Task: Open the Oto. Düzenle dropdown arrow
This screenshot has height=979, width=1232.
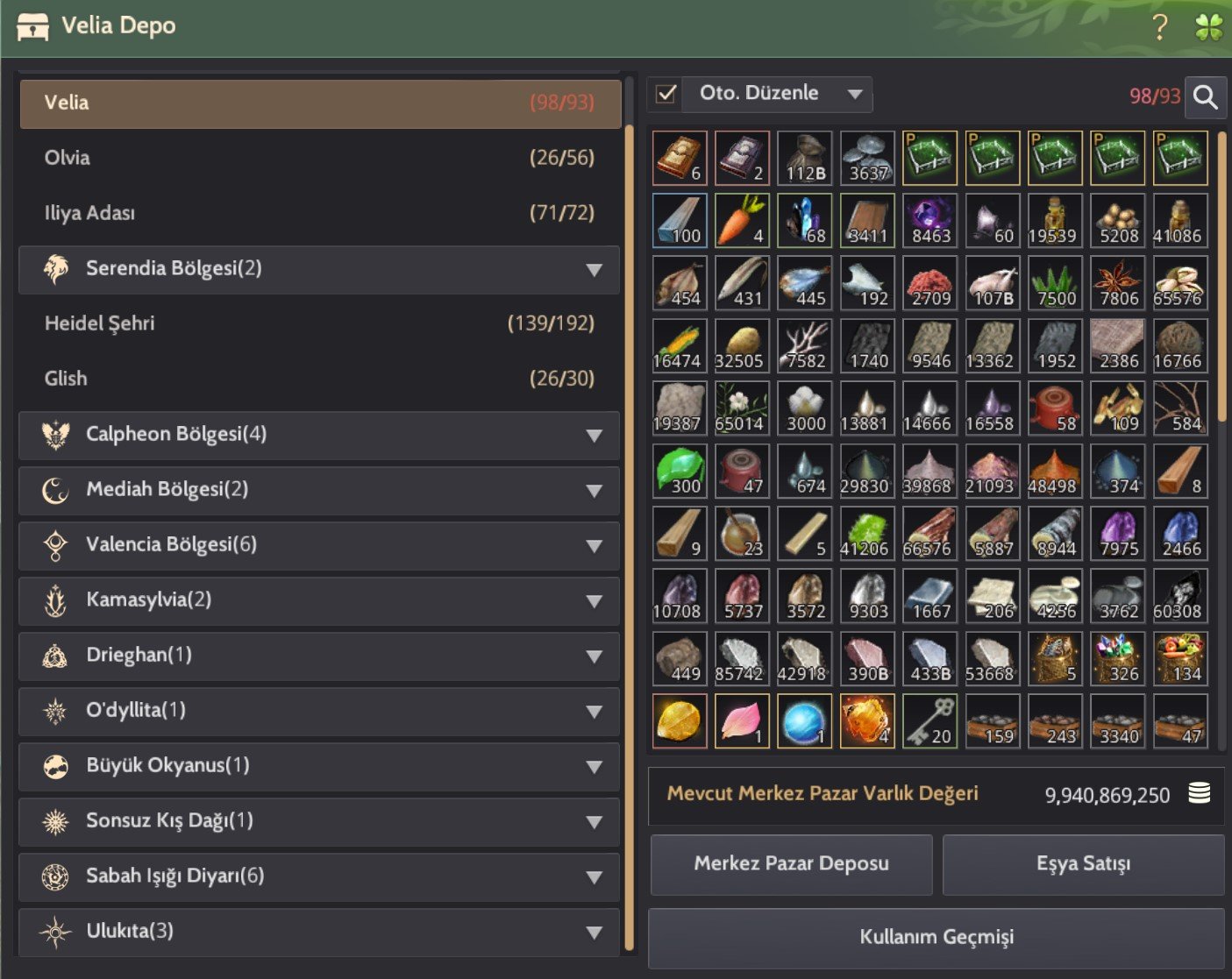Action: (855, 94)
